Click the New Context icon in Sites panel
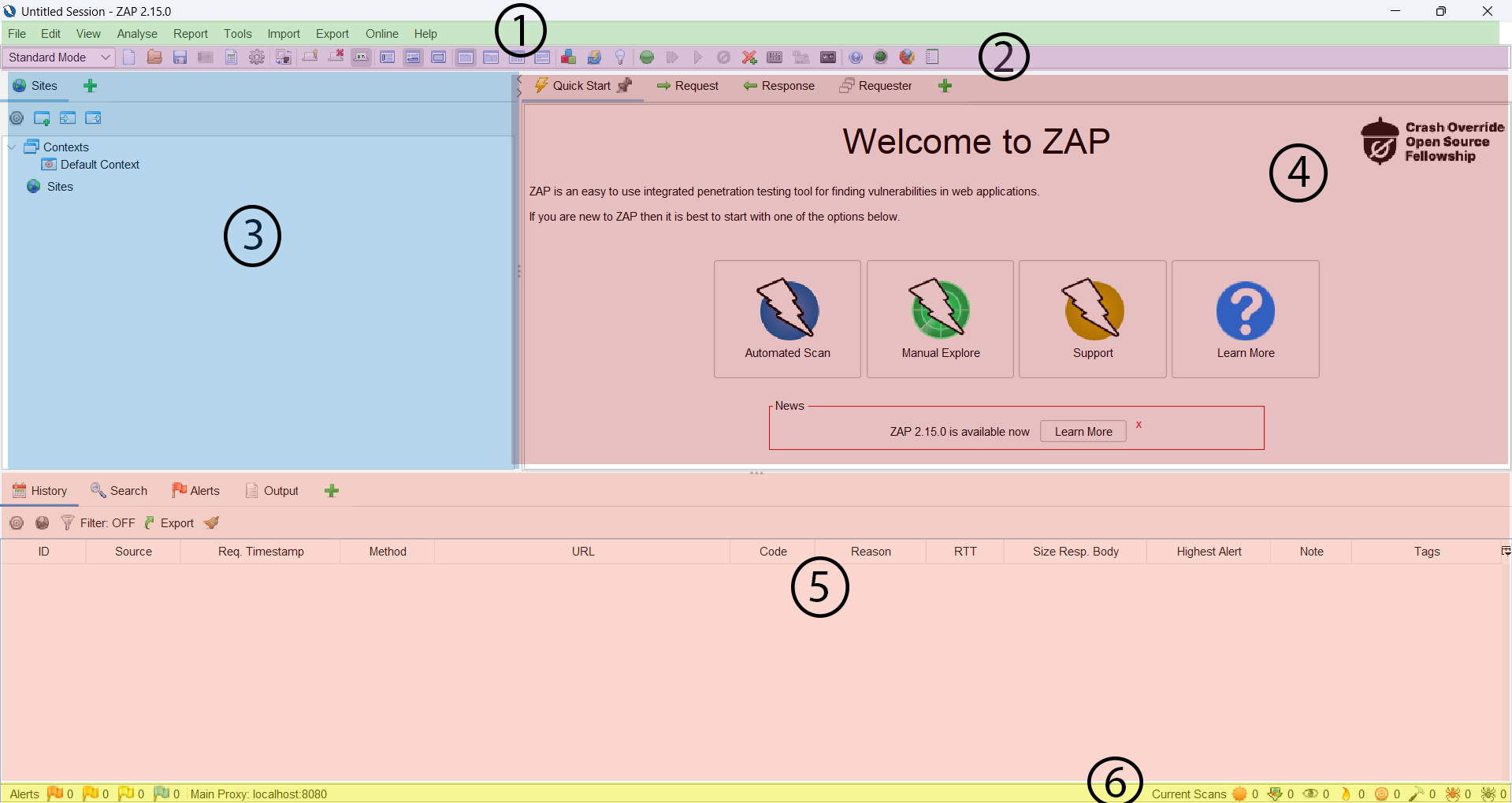Image resolution: width=1512 pixels, height=803 pixels. coord(42,118)
